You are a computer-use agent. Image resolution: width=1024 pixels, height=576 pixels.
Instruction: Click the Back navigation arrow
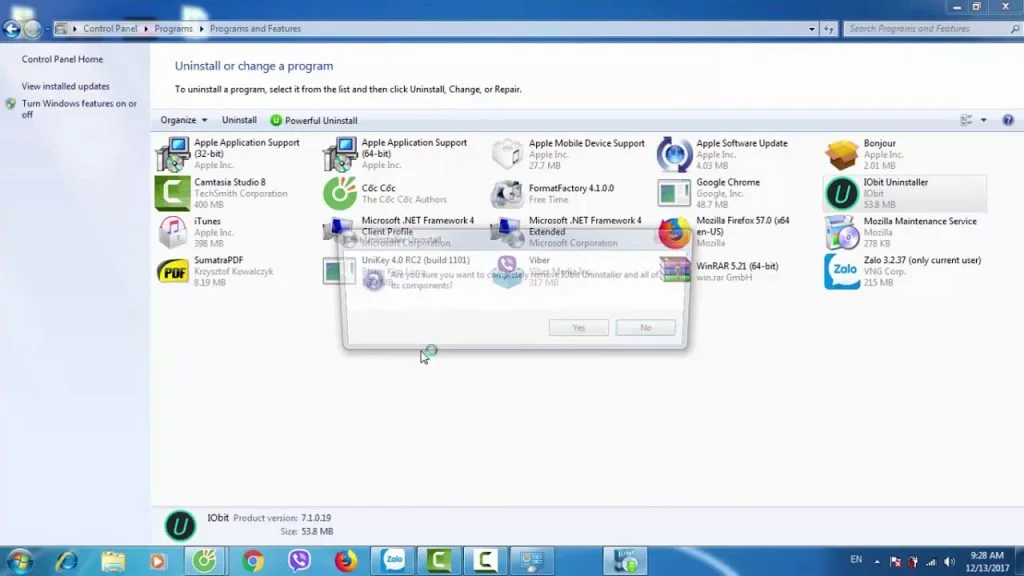tap(12, 29)
